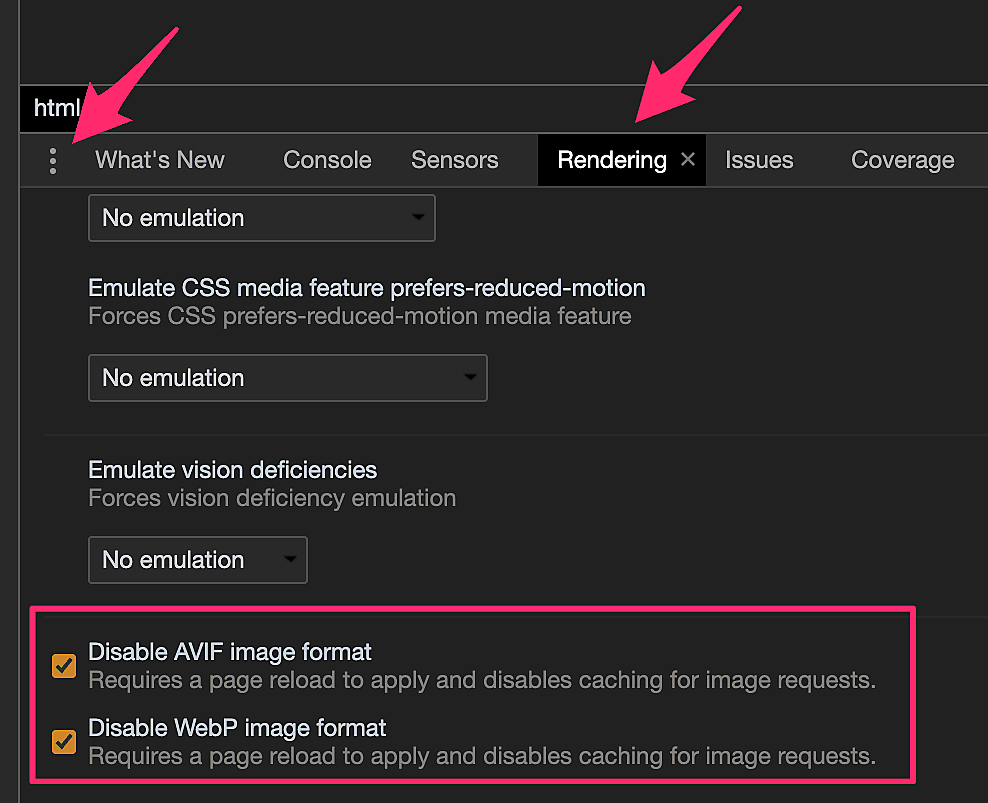Click the Rendering tab label
This screenshot has width=988, height=803.
point(611,160)
